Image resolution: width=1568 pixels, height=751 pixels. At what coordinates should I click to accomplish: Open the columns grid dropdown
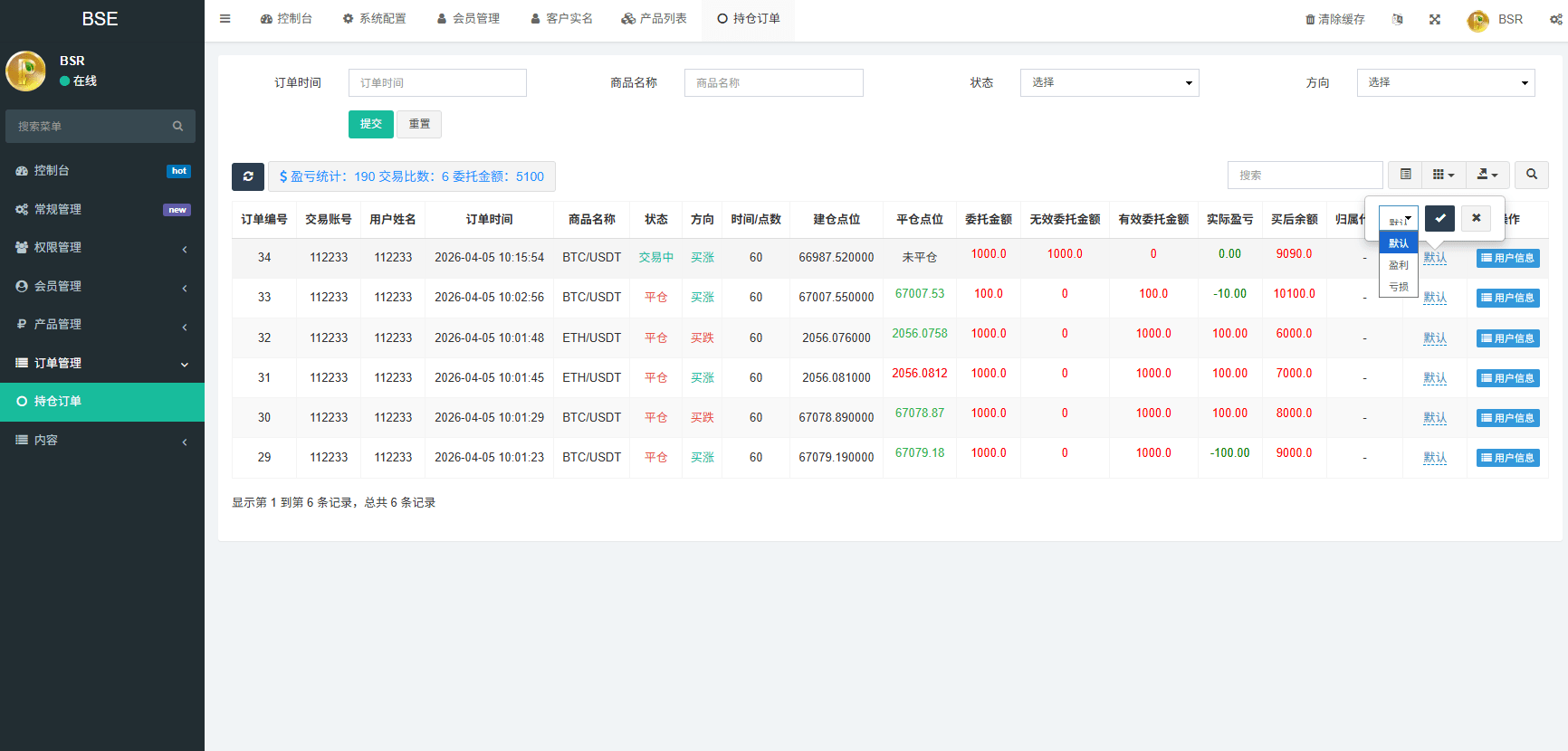(x=1443, y=175)
